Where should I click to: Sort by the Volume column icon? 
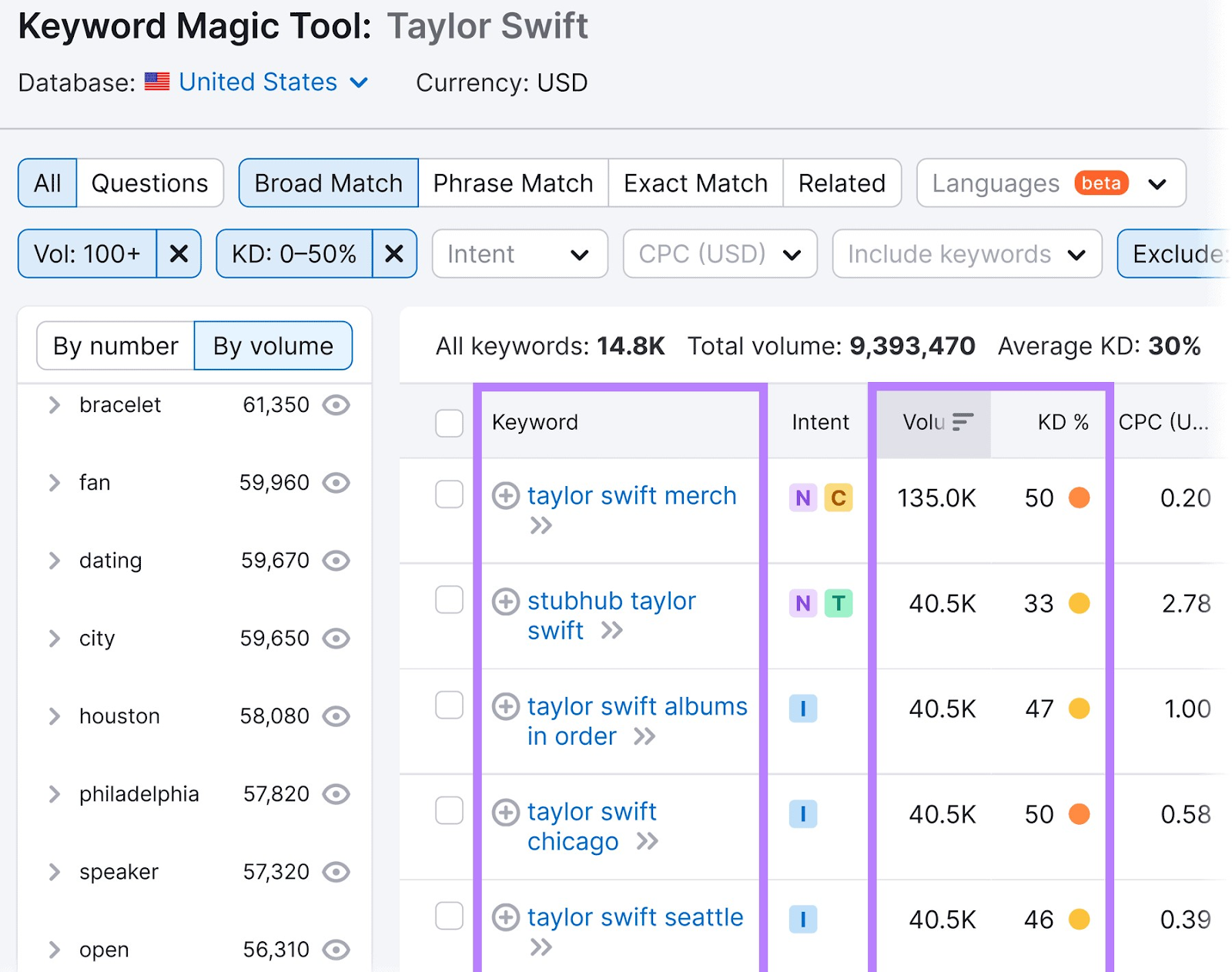(961, 422)
